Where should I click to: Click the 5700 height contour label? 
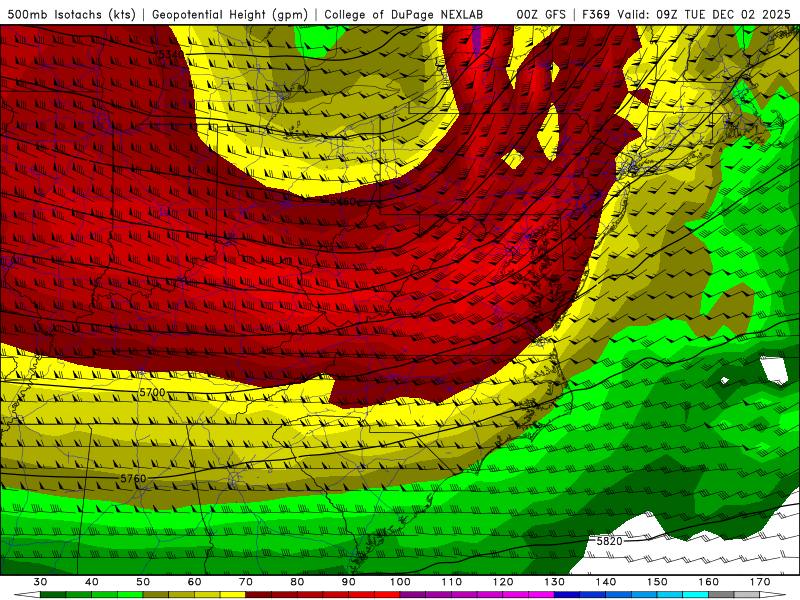click(x=152, y=392)
